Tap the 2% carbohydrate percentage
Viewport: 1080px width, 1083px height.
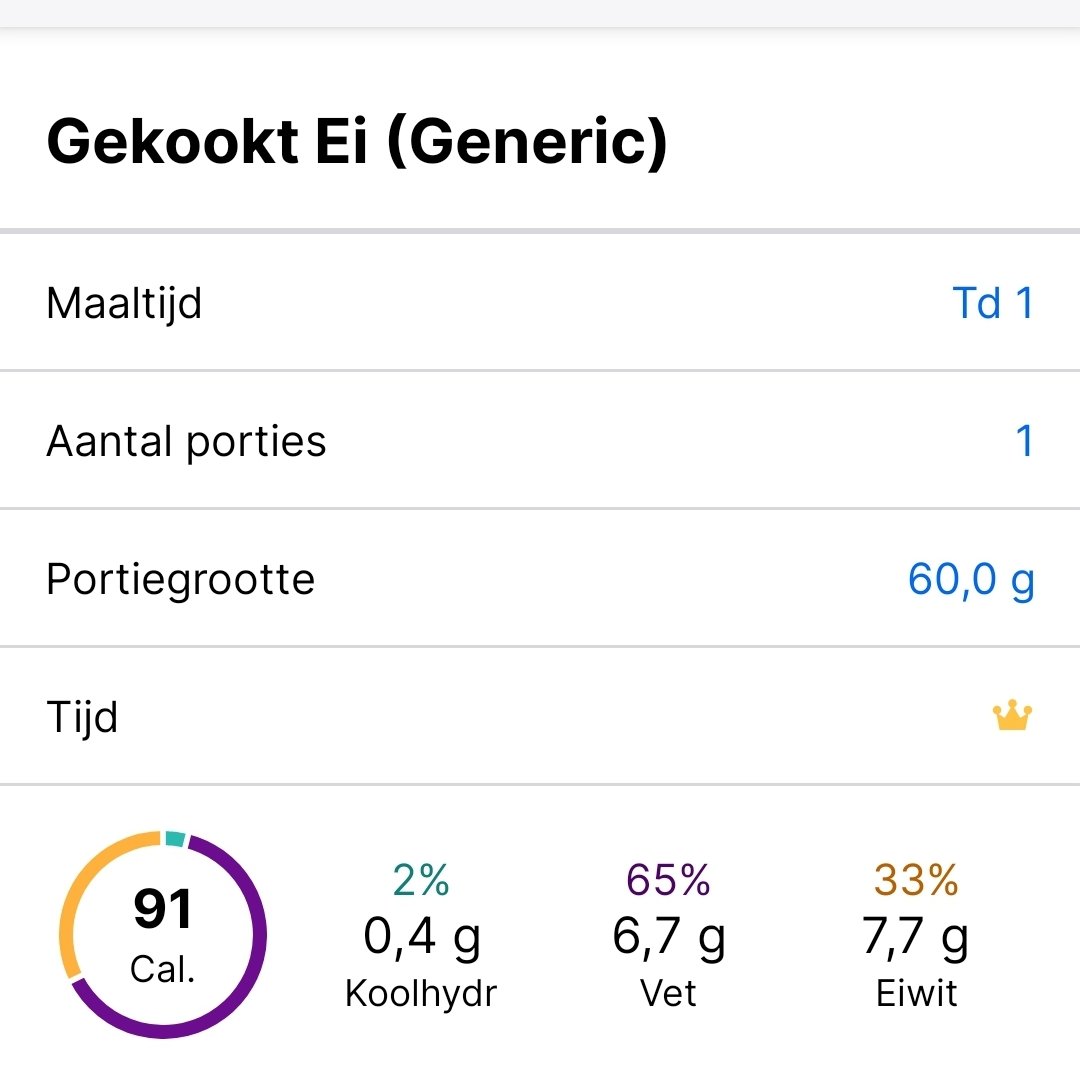tap(420, 880)
